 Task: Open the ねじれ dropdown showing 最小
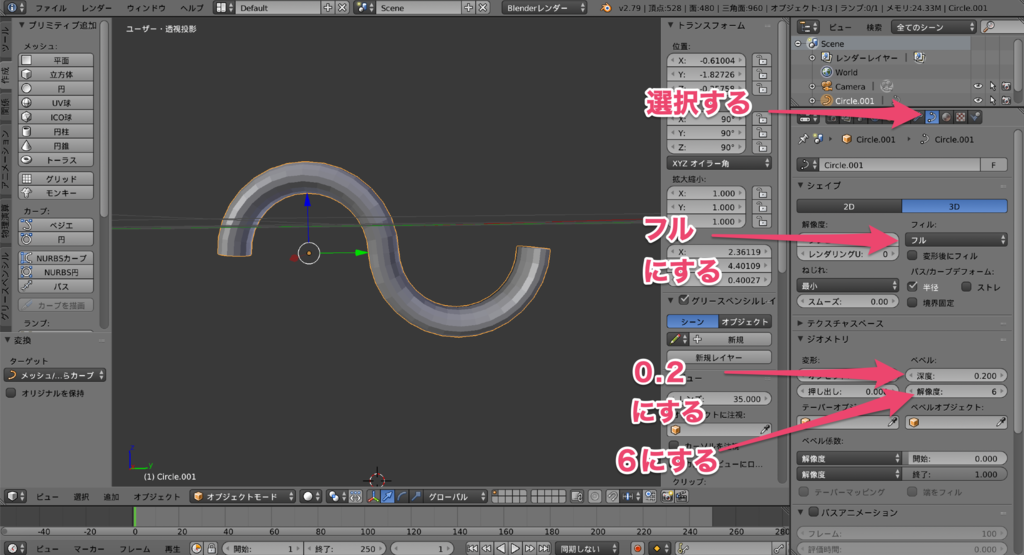[848, 285]
